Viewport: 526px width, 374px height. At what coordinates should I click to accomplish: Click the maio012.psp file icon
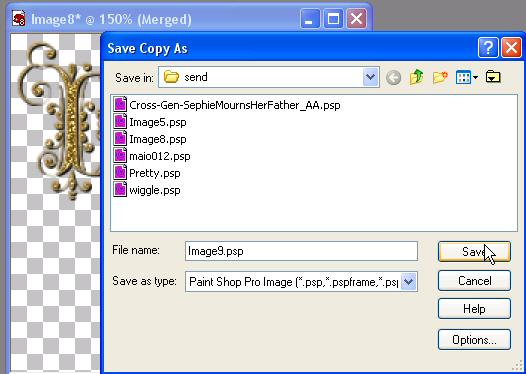point(120,155)
